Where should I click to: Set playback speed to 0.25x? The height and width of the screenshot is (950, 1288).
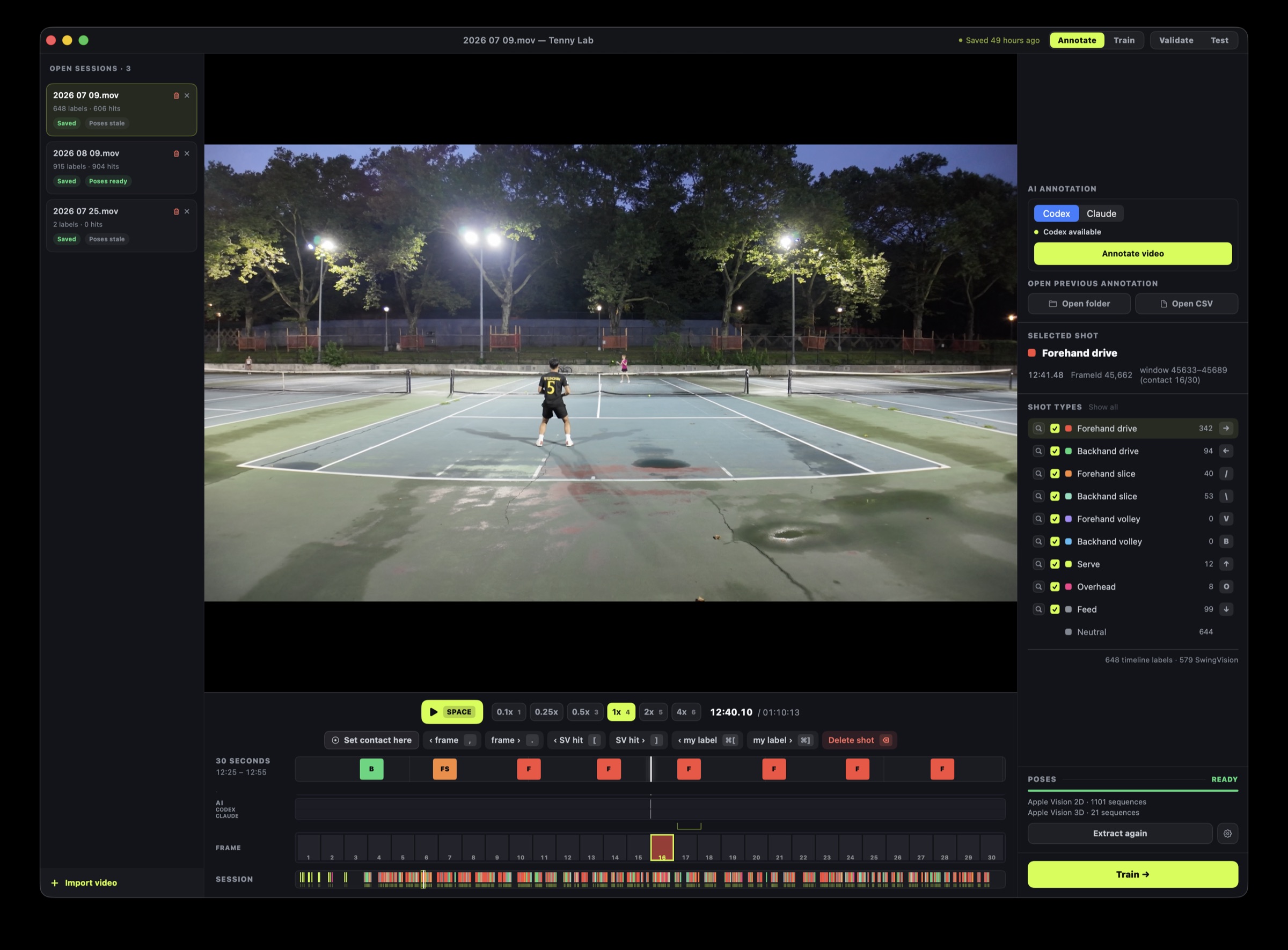546,712
